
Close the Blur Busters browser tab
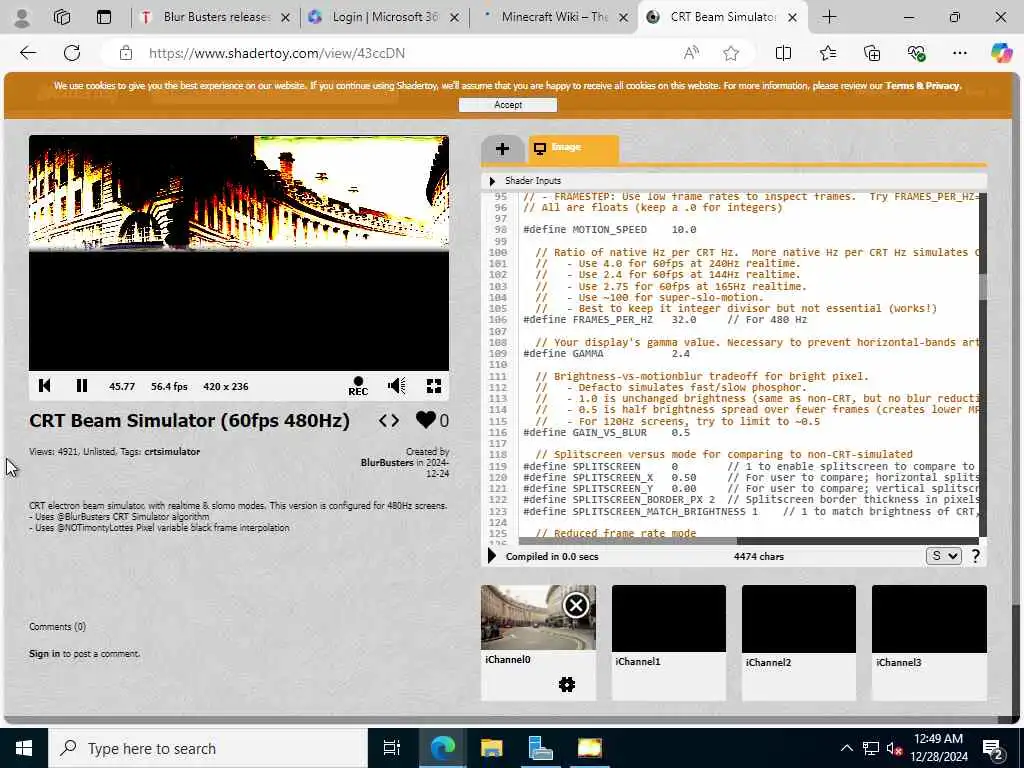tap(285, 18)
